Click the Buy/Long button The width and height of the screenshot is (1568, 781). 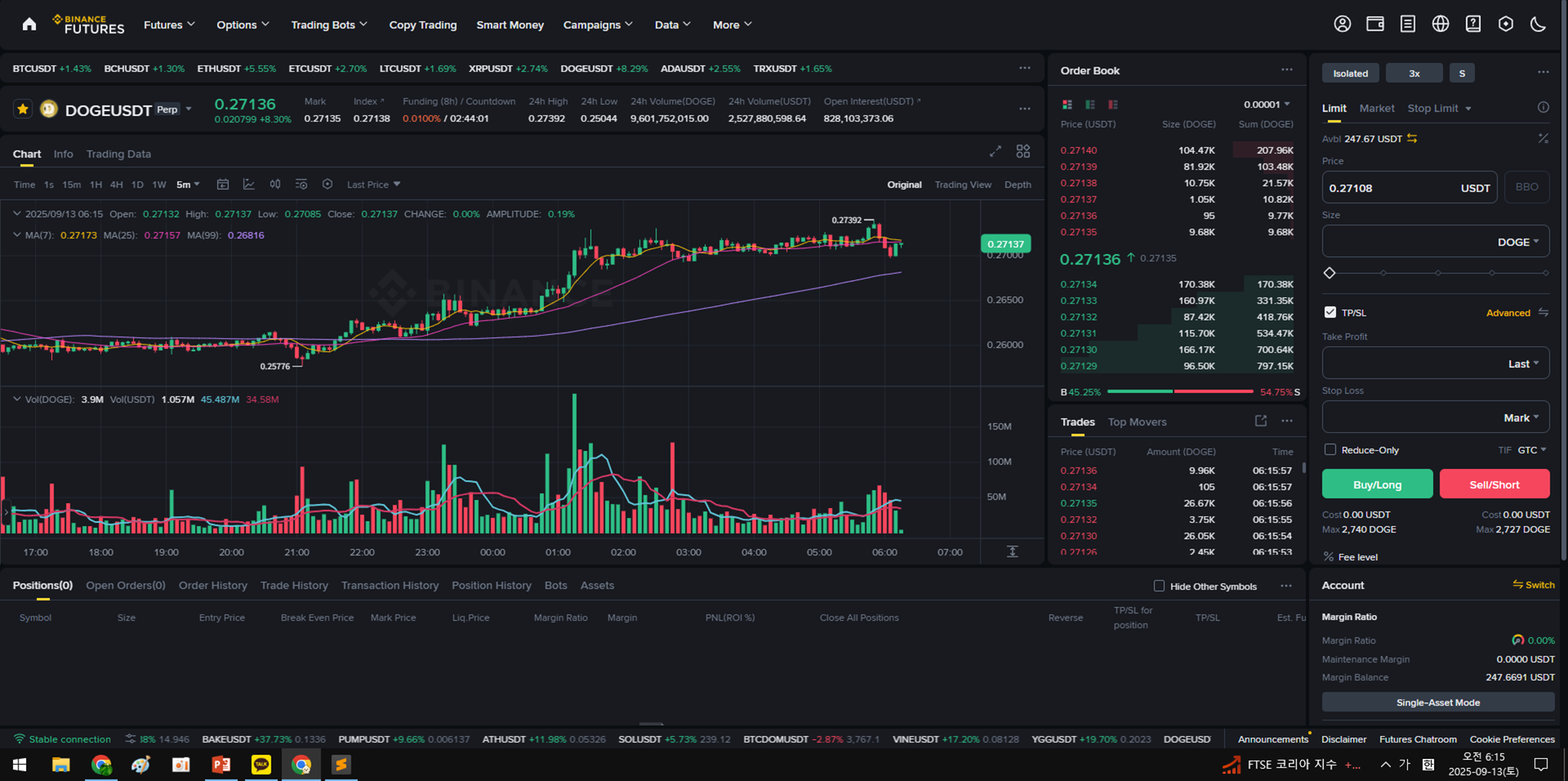[1378, 484]
